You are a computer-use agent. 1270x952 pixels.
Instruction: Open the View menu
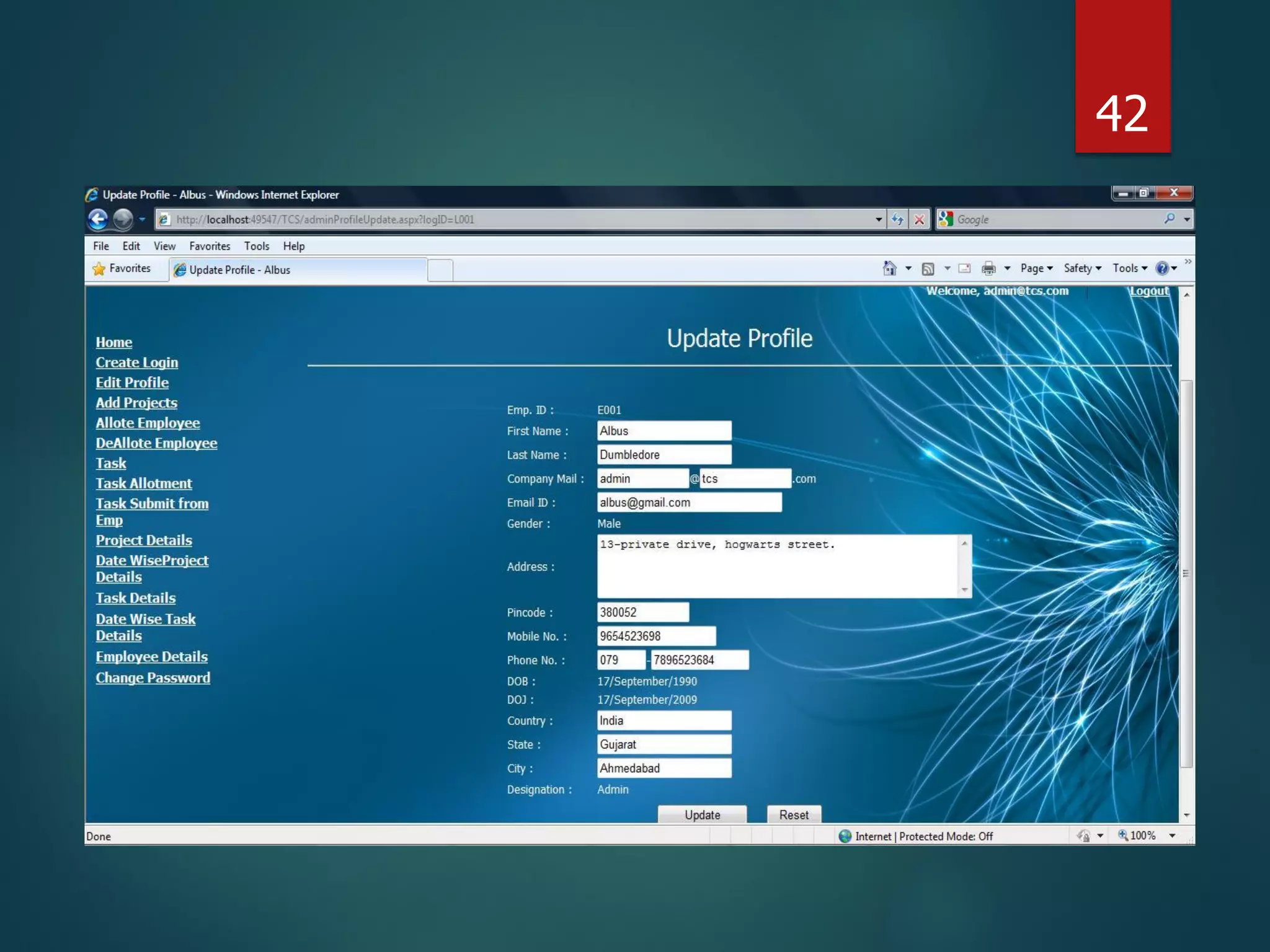point(164,246)
